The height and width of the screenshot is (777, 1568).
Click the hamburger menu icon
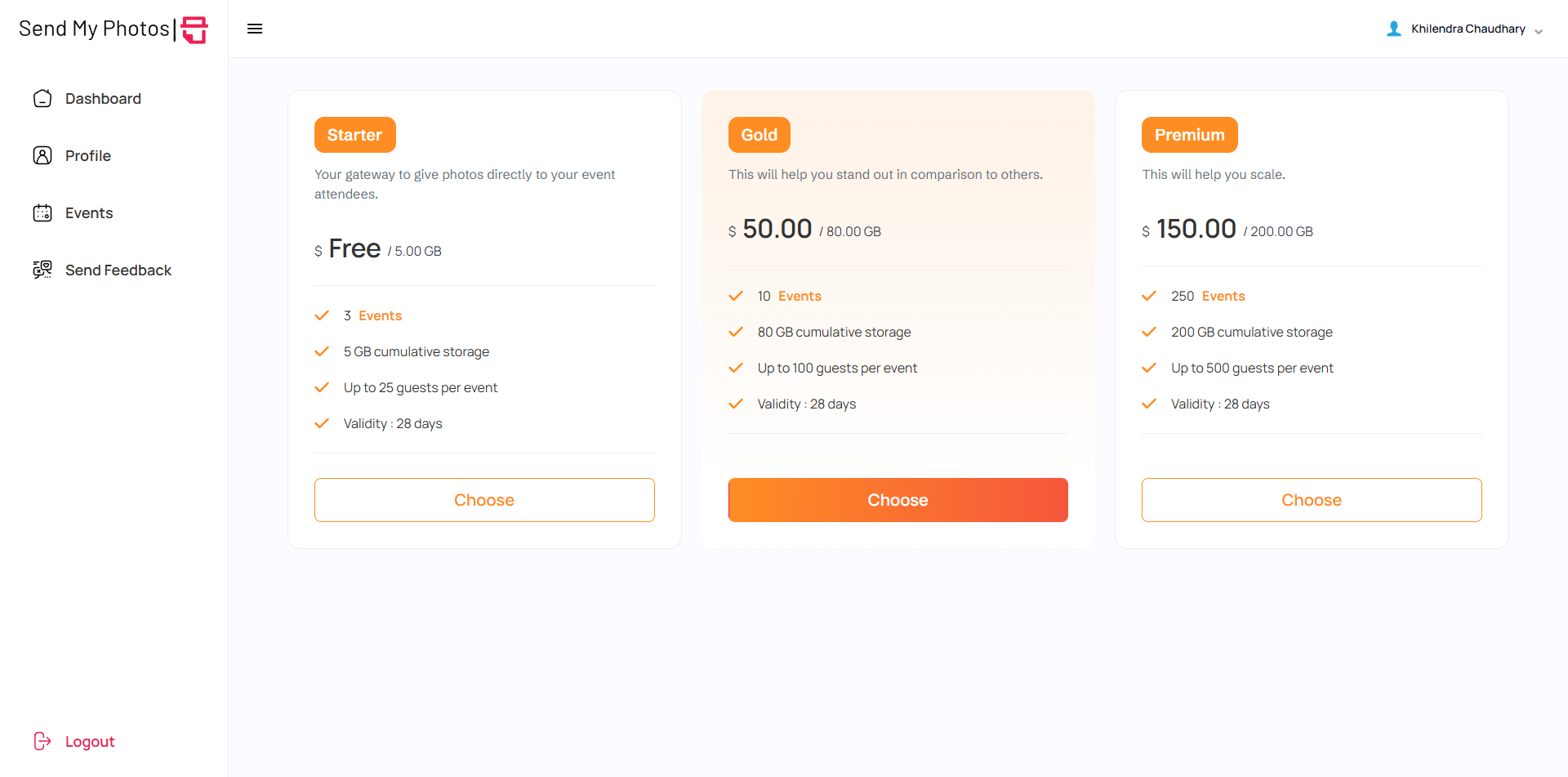pyautogui.click(x=255, y=29)
